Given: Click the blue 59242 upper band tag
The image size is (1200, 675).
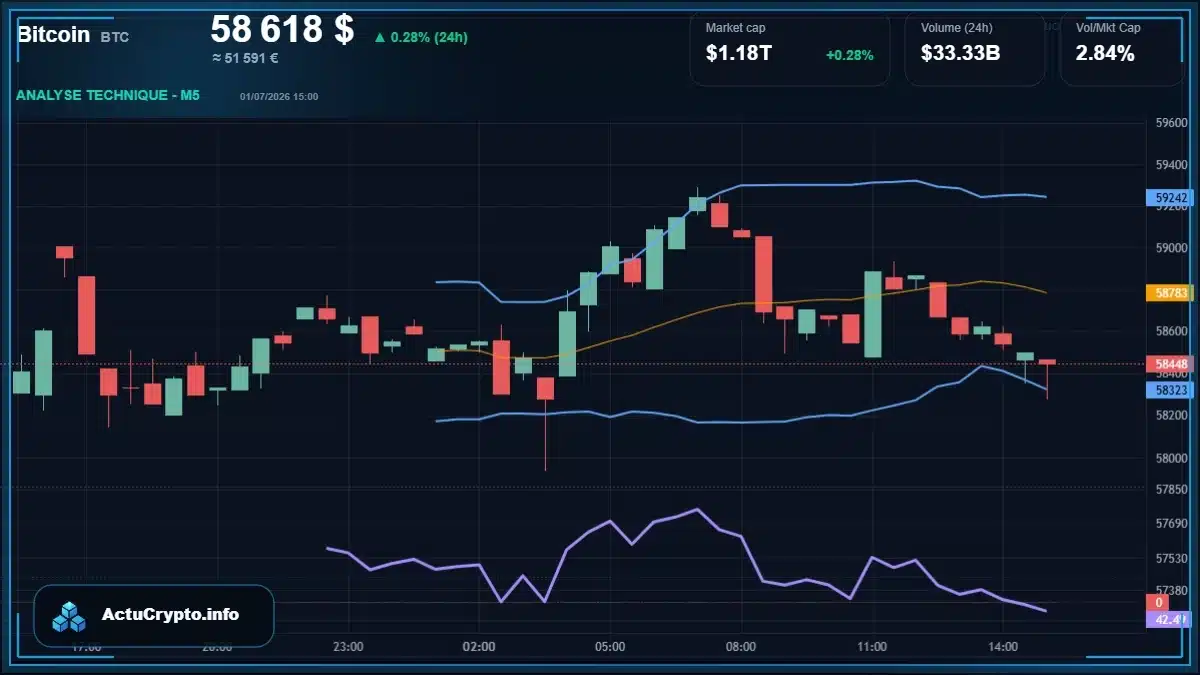Looking at the screenshot, I should point(1168,198).
